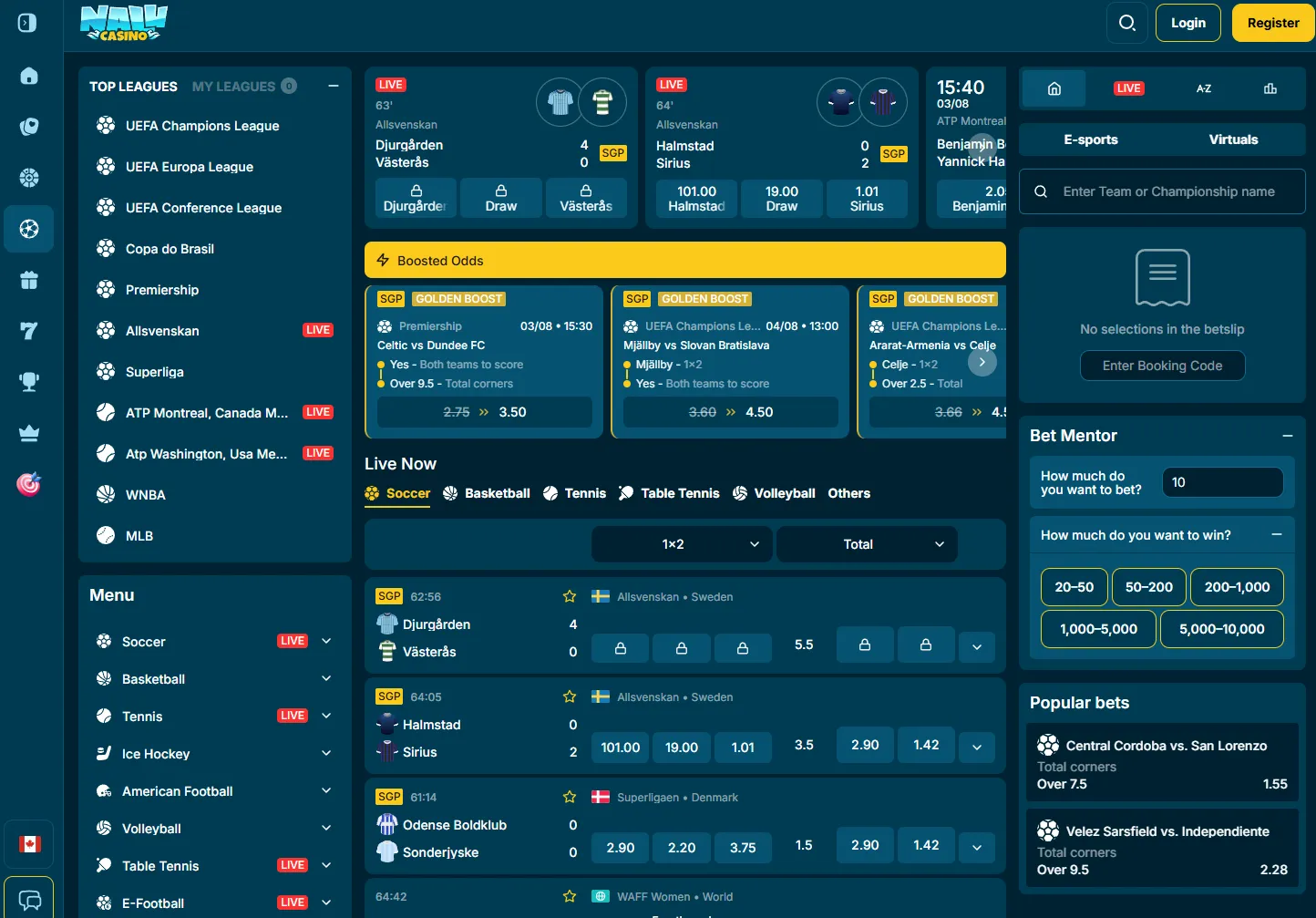Expand more markets for Odense Boldklub match

pyautogui.click(x=977, y=848)
